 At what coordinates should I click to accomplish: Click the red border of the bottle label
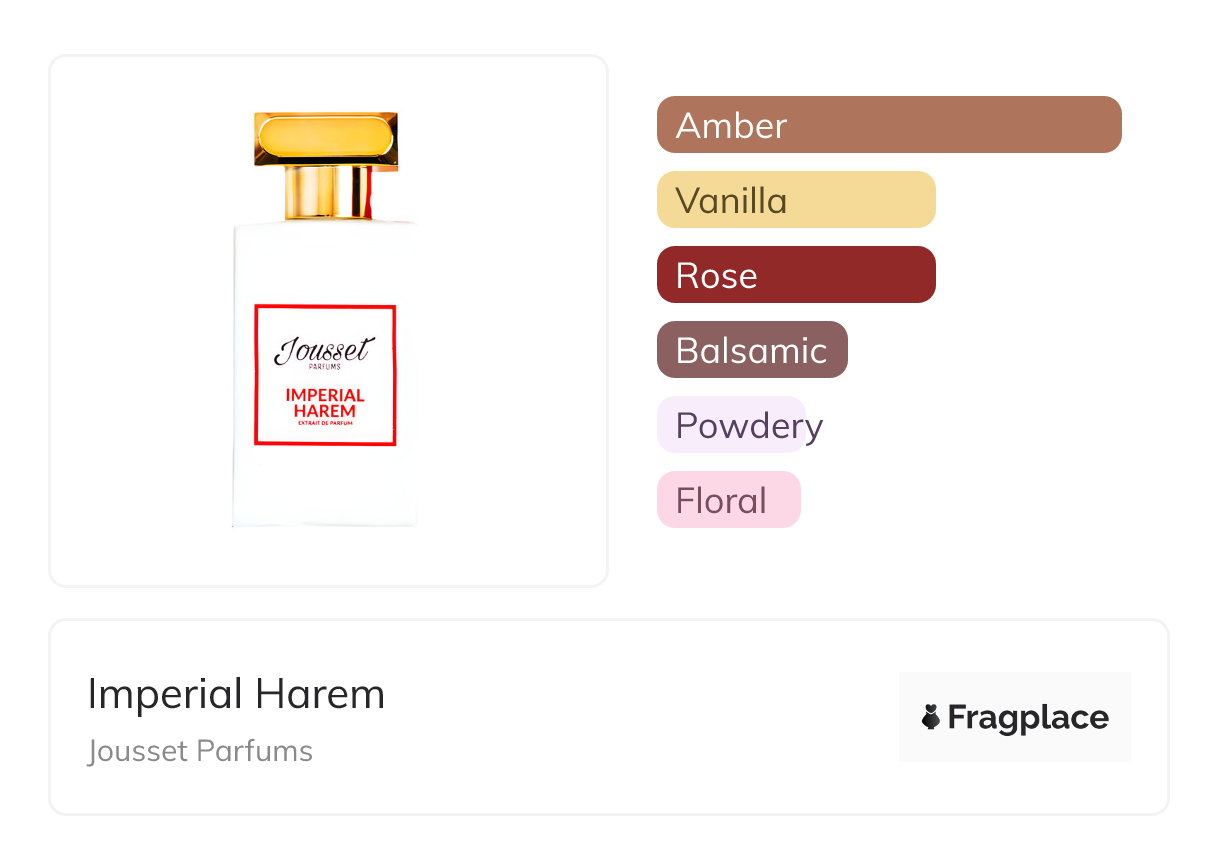pyautogui.click(x=256, y=375)
